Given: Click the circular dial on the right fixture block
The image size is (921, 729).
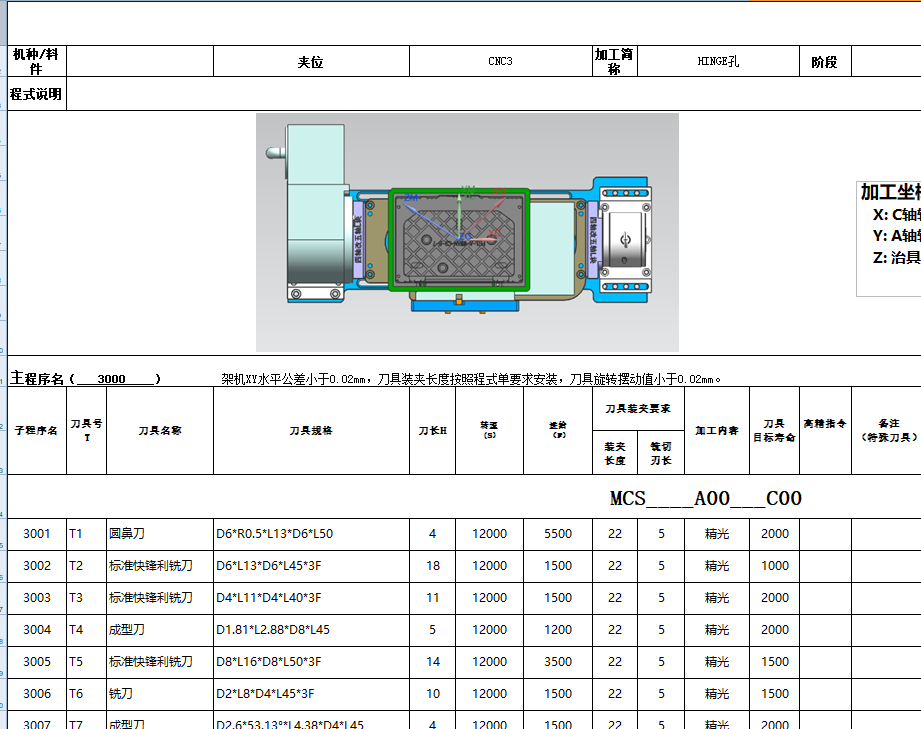Looking at the screenshot, I should (x=624, y=240).
